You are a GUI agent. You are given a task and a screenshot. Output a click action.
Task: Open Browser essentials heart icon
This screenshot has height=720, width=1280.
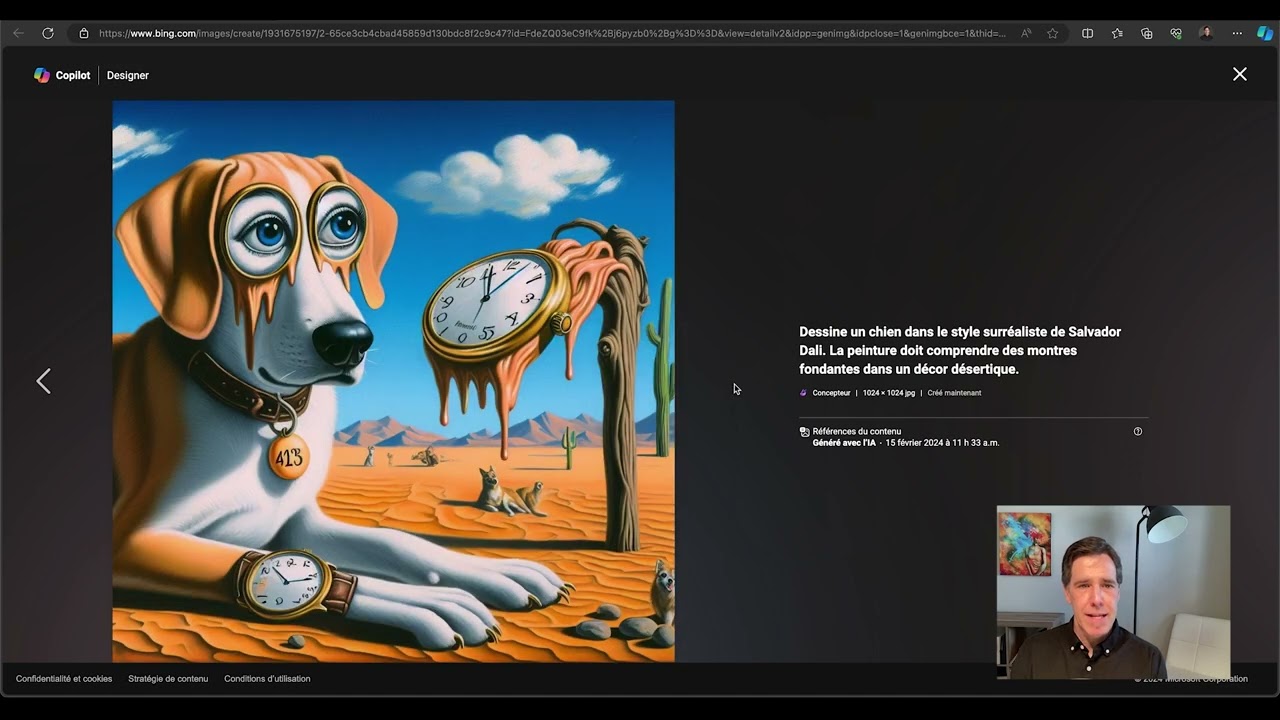click(1176, 33)
